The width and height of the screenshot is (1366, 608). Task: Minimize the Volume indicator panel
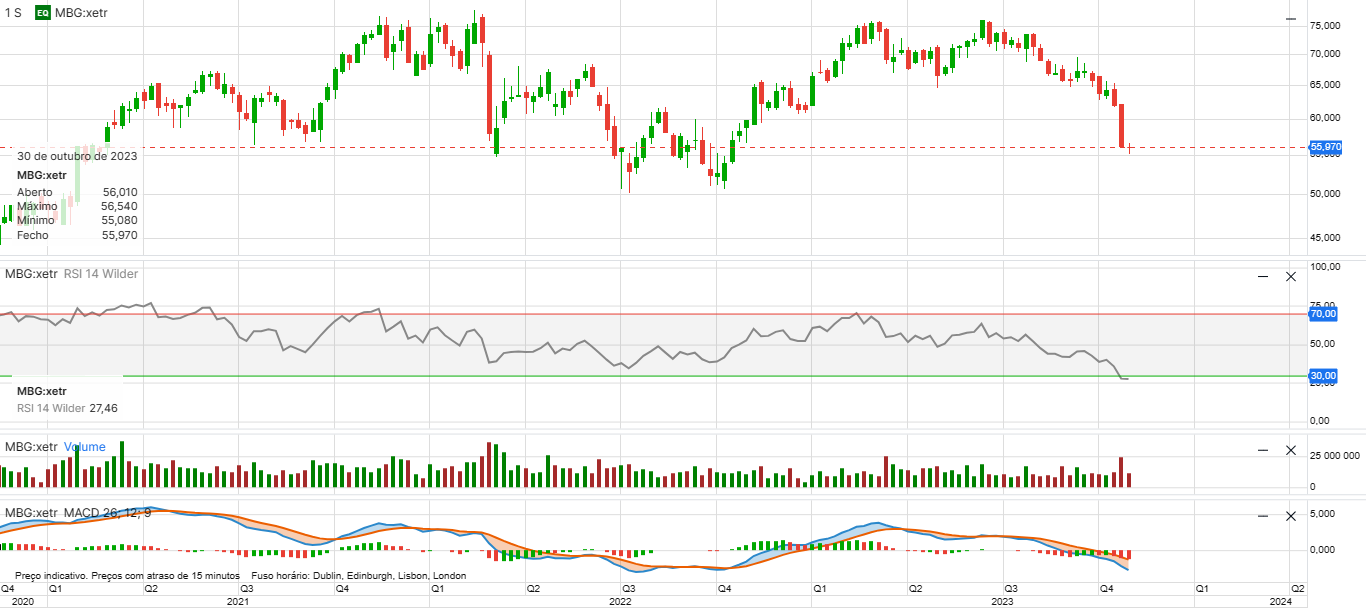click(1263, 449)
